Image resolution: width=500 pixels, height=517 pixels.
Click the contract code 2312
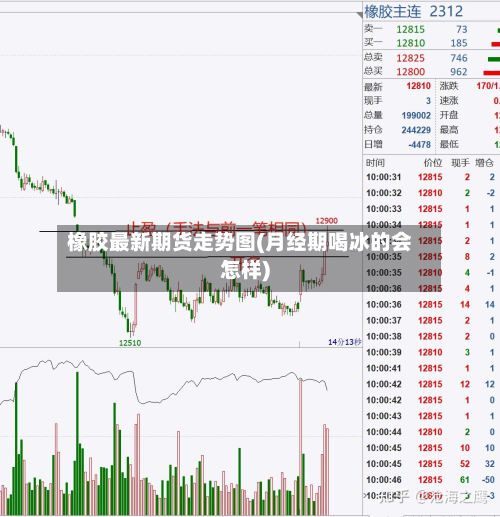click(x=446, y=12)
